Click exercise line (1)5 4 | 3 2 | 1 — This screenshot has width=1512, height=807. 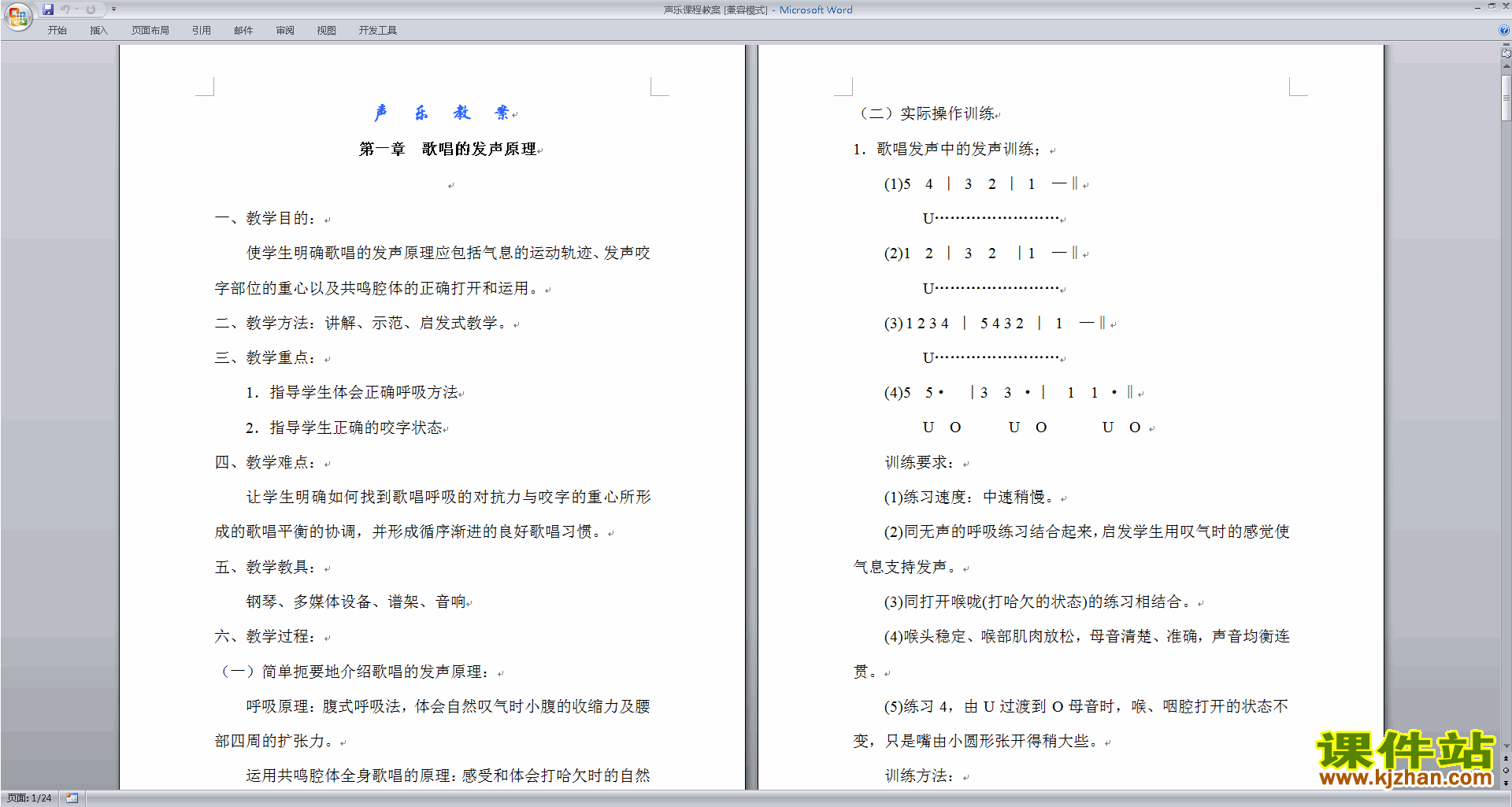point(981,183)
